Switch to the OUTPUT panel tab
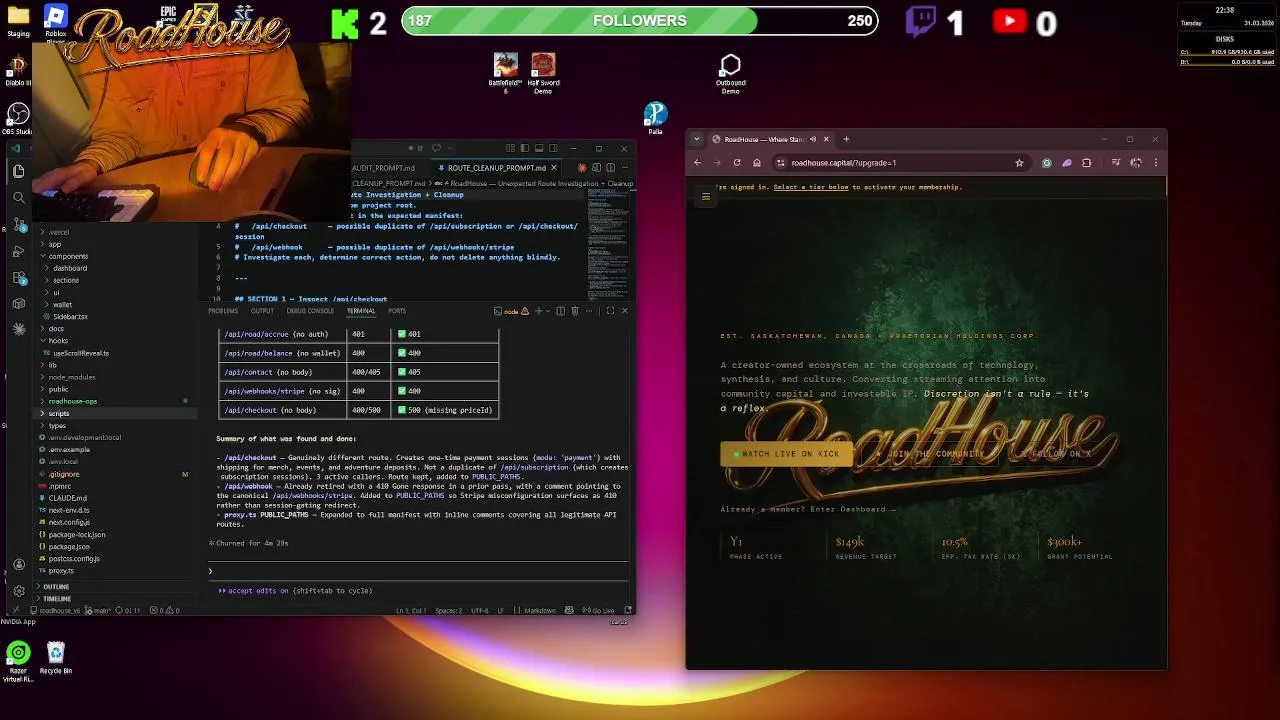 262,311
